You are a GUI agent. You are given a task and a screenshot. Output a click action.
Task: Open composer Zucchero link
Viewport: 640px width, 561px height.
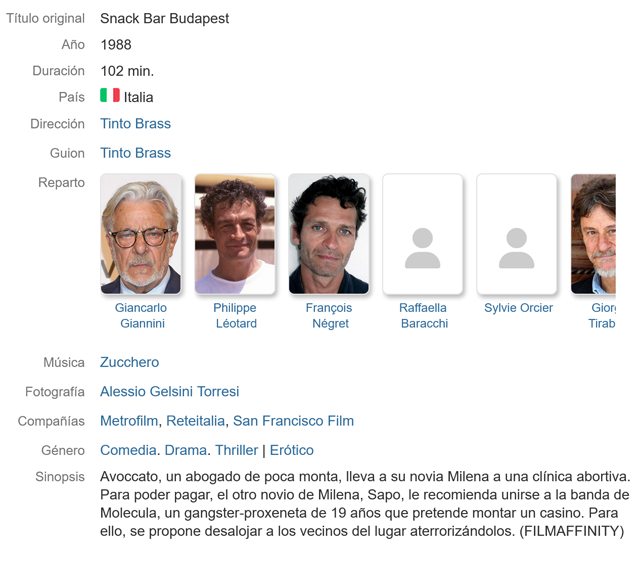[129, 362]
